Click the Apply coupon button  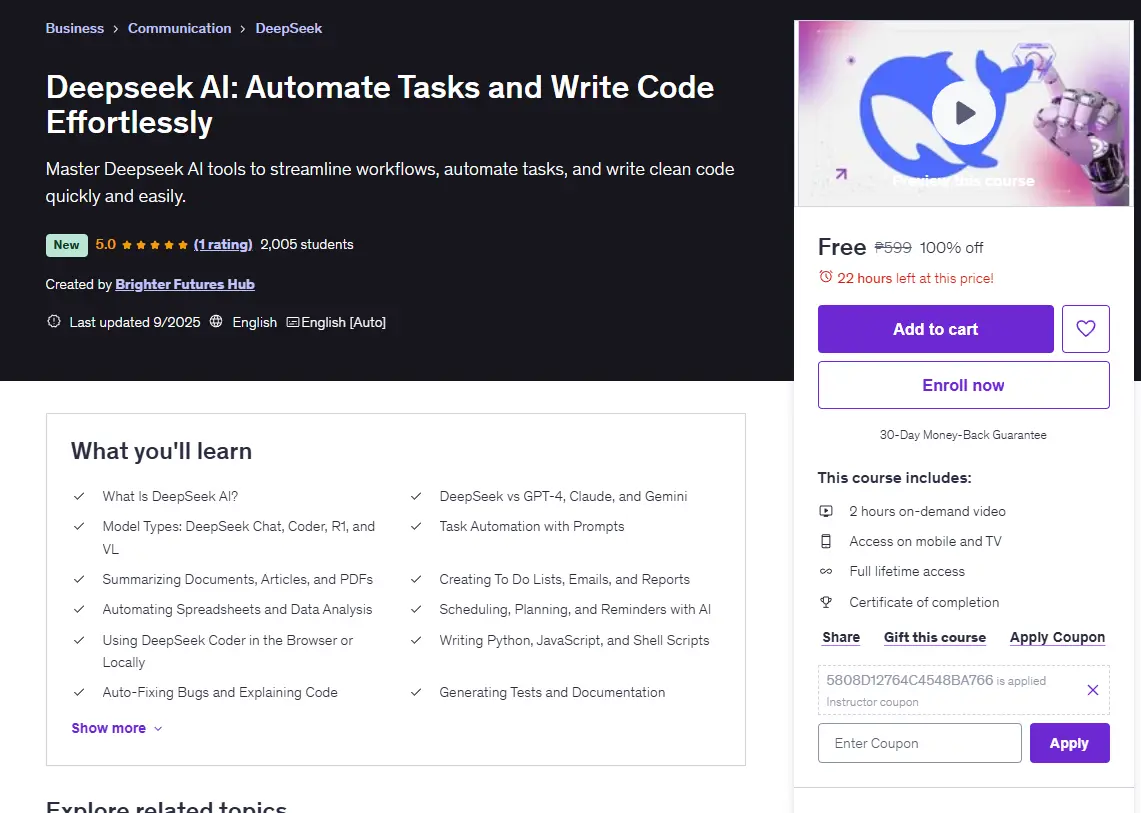coord(1070,743)
